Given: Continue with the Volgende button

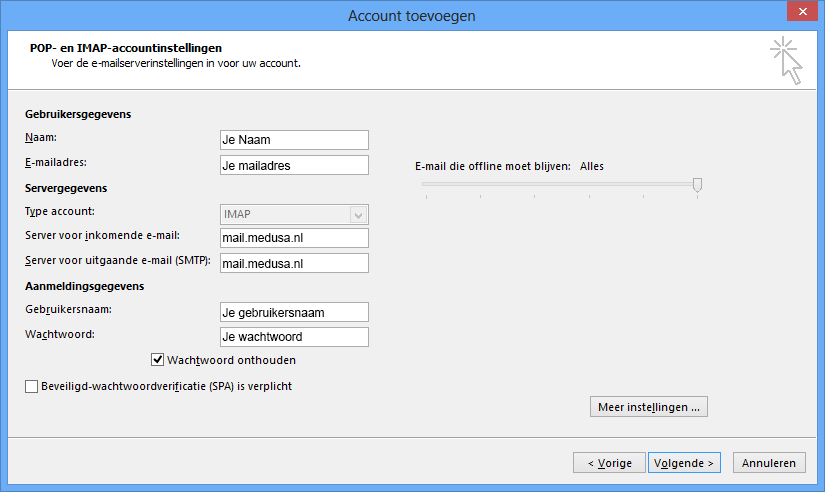Looking at the screenshot, I should pyautogui.click(x=684, y=463).
